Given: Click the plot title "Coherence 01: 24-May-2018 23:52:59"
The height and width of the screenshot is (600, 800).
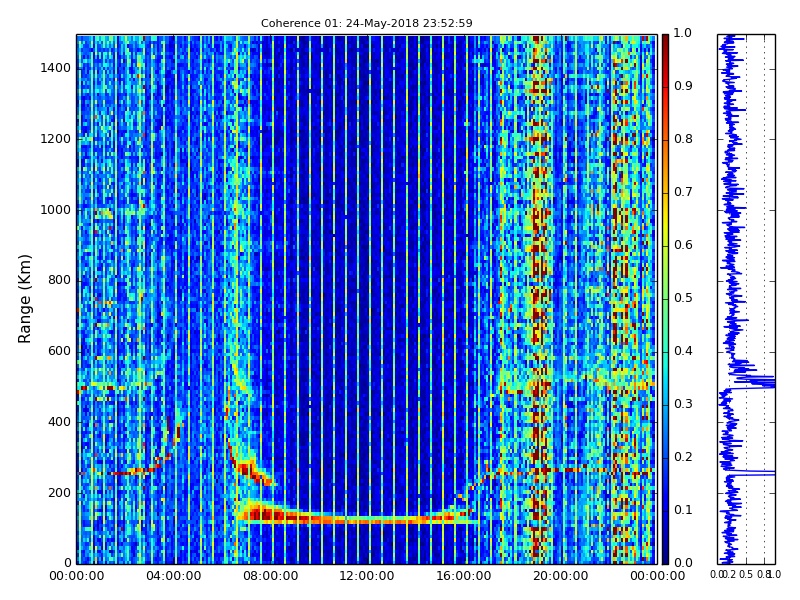Looking at the screenshot, I should [366, 23].
